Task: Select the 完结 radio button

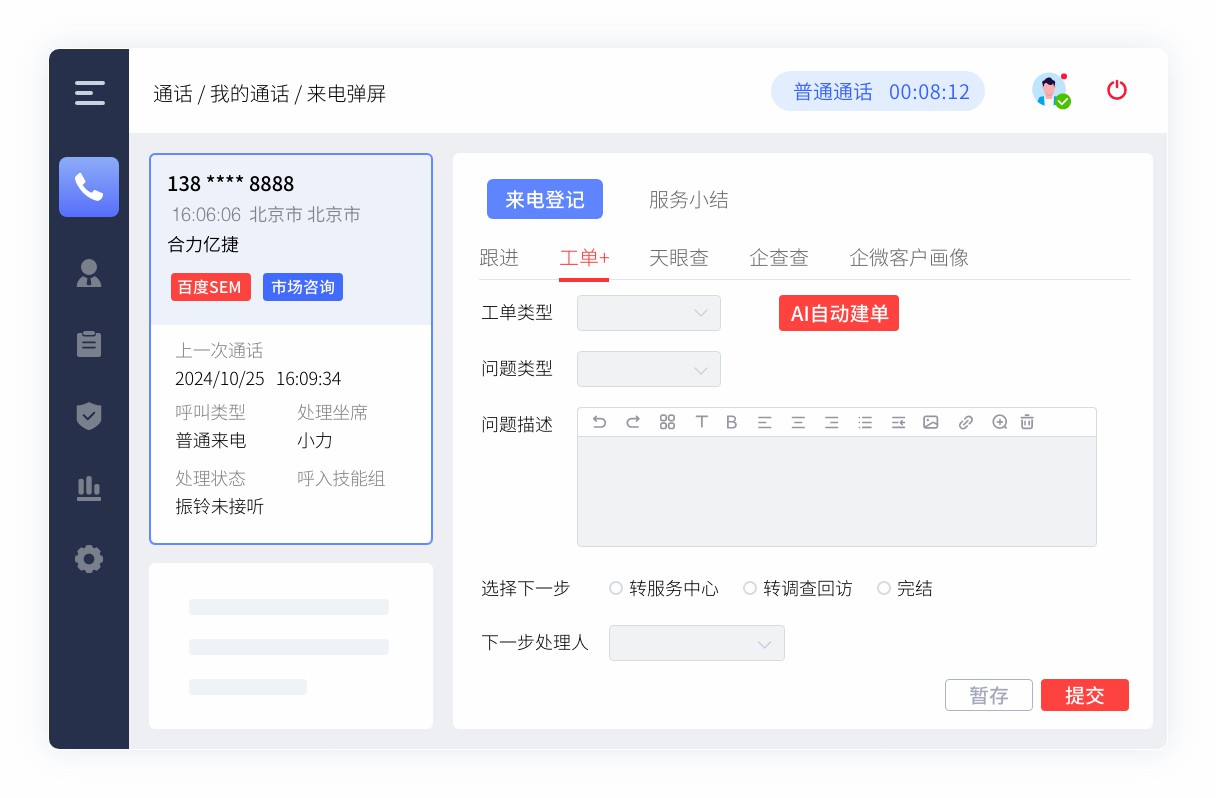Action: pyautogui.click(x=883, y=588)
